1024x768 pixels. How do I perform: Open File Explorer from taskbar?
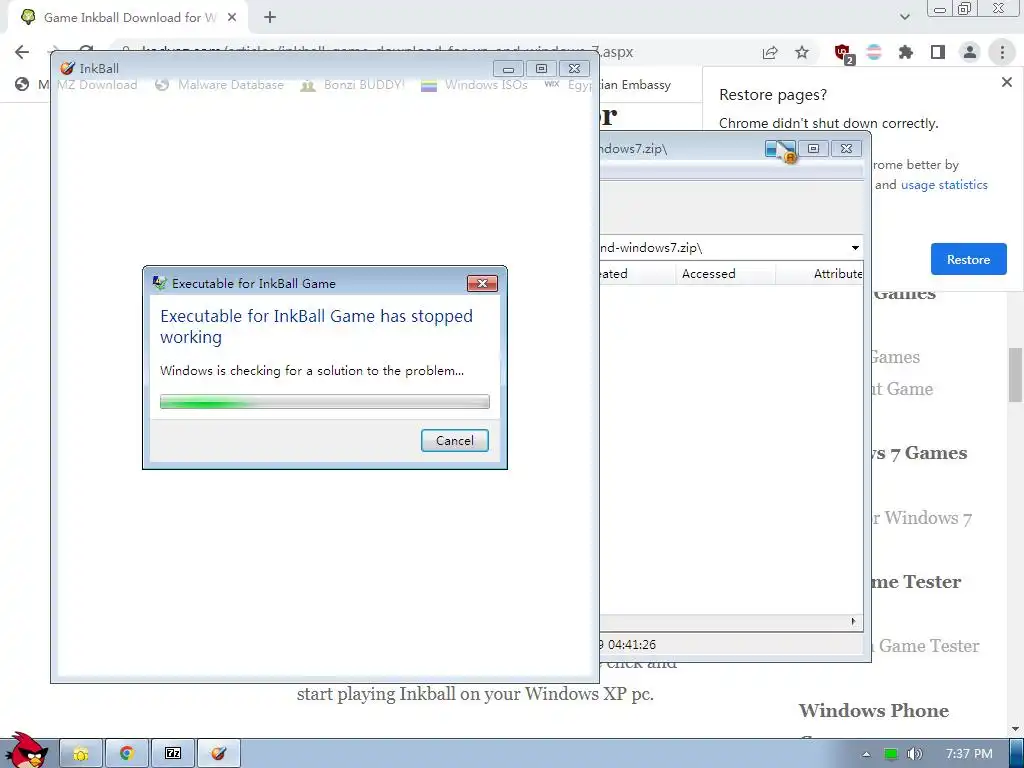(x=81, y=754)
